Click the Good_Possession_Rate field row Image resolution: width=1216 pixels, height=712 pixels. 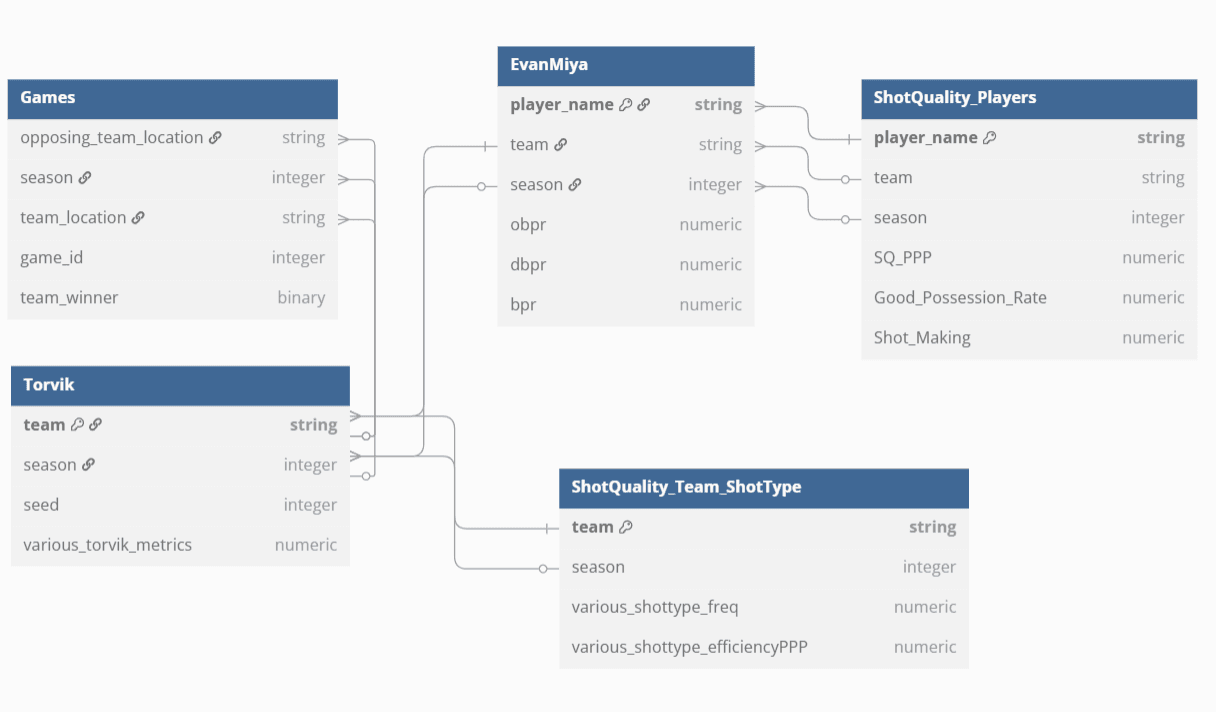(1028, 298)
